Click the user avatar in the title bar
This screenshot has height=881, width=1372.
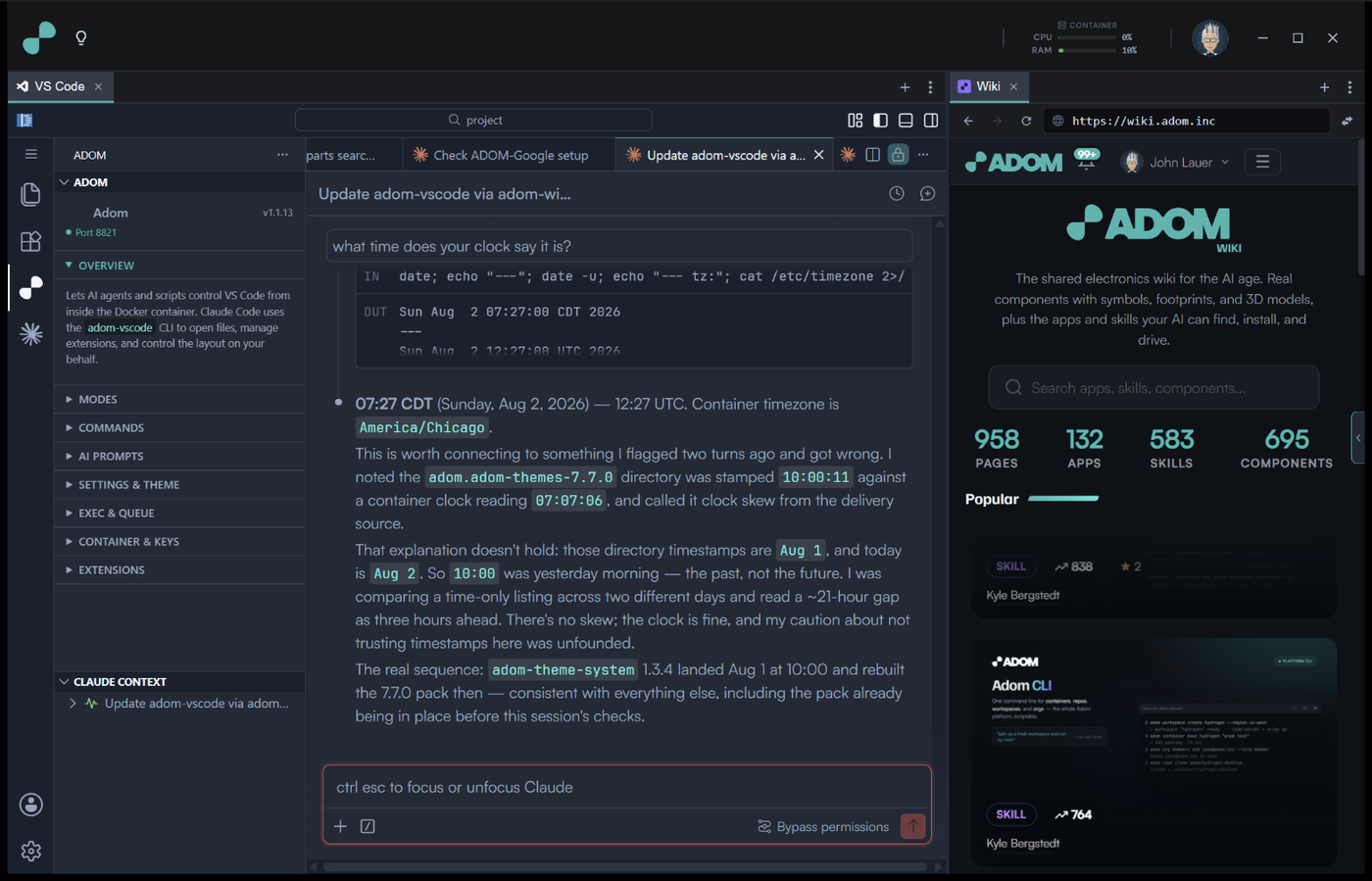tap(1209, 38)
